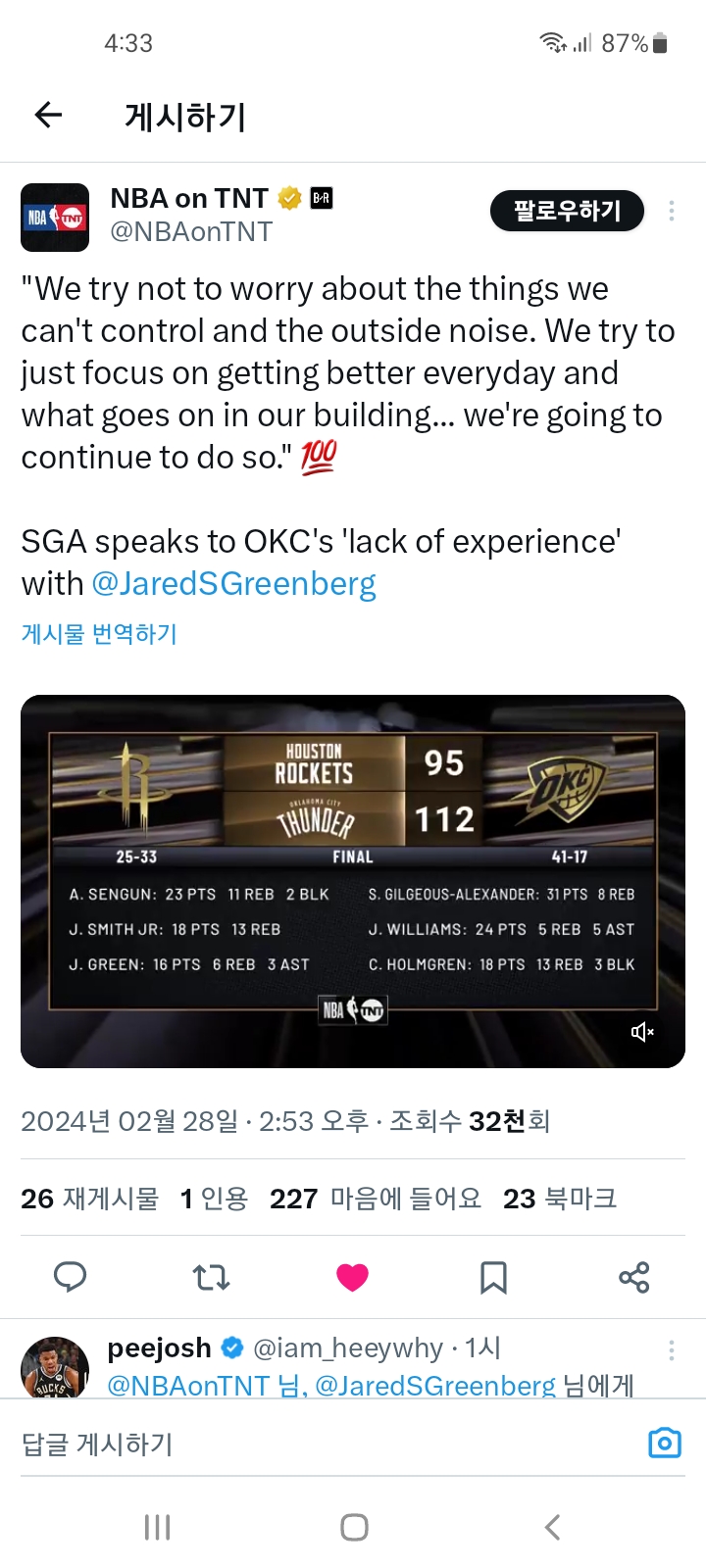The image size is (706, 1568).
Task: Tap the reply speech bubble icon
Action: pyautogui.click(x=70, y=1277)
